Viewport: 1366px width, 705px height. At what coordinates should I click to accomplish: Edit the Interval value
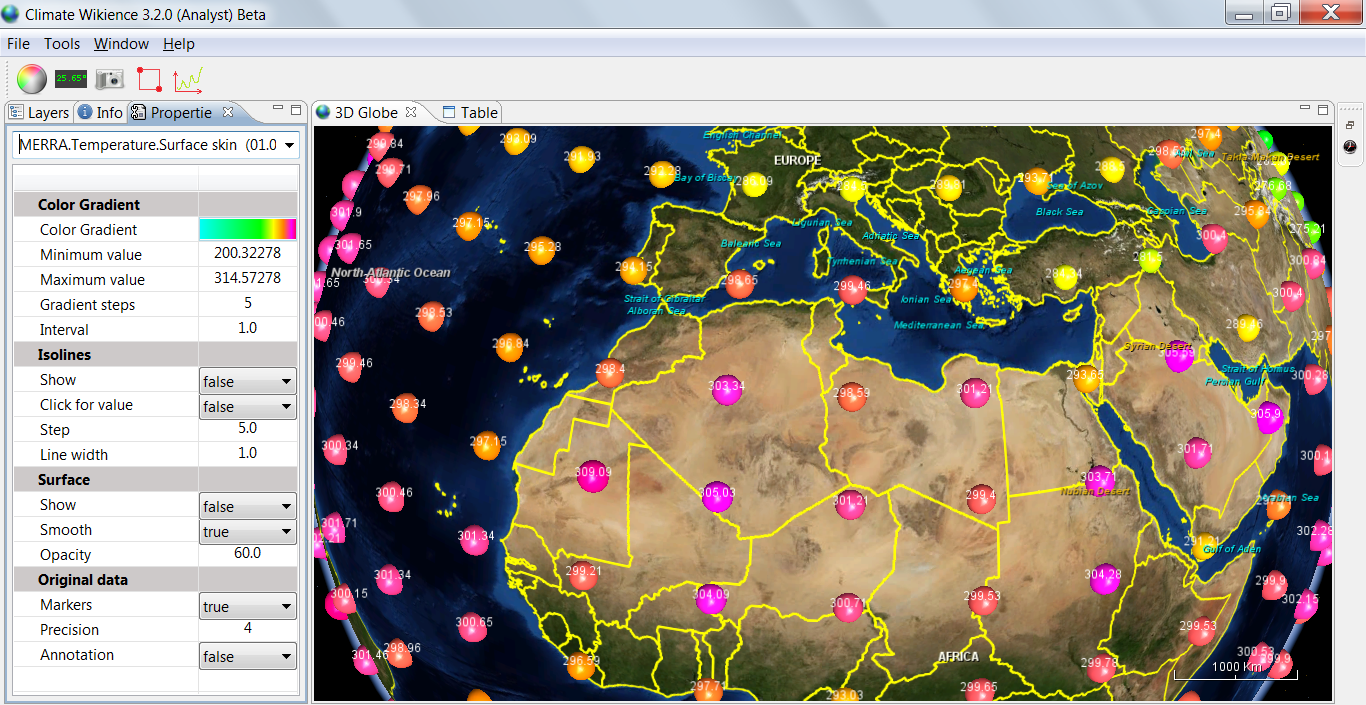point(248,329)
